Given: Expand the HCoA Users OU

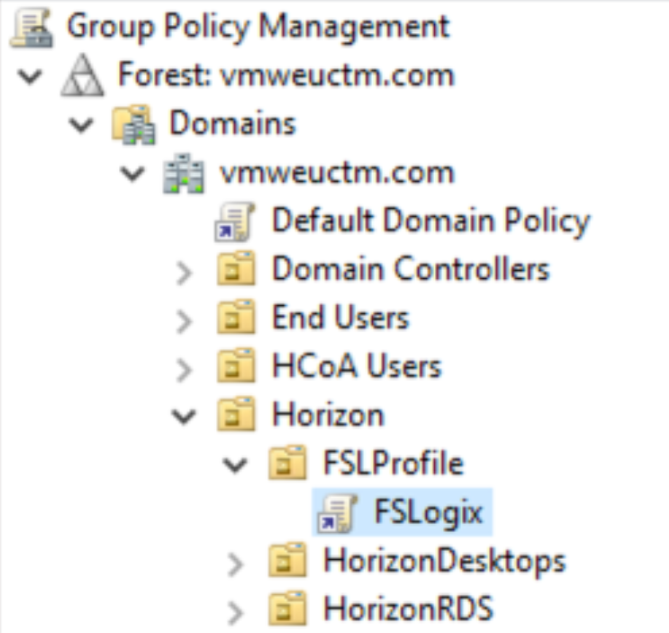Looking at the screenshot, I should click(184, 368).
